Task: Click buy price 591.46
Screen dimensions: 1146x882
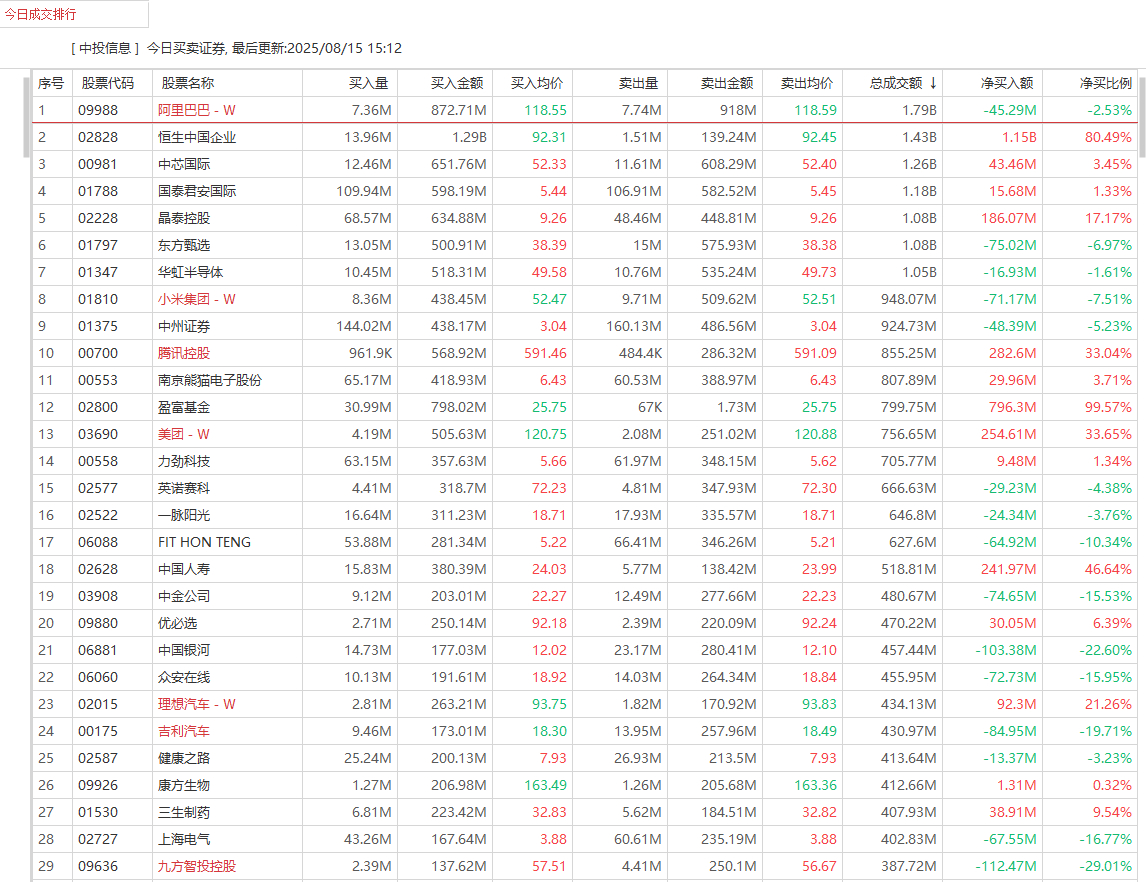Action: coord(545,354)
